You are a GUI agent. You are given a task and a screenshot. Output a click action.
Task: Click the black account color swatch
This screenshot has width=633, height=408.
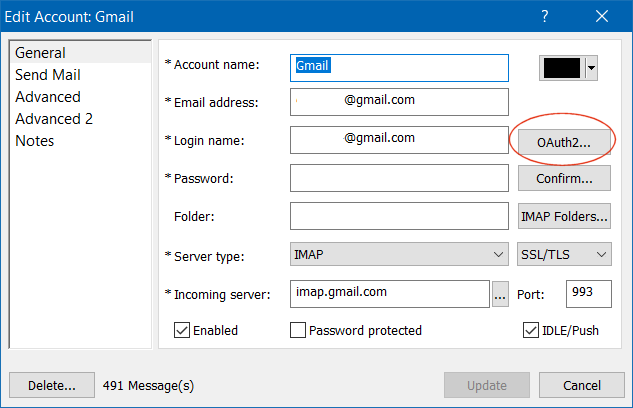tap(562, 68)
